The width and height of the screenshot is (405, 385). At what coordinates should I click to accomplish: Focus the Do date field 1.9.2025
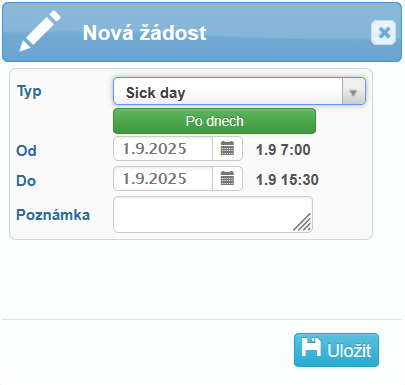point(163,179)
